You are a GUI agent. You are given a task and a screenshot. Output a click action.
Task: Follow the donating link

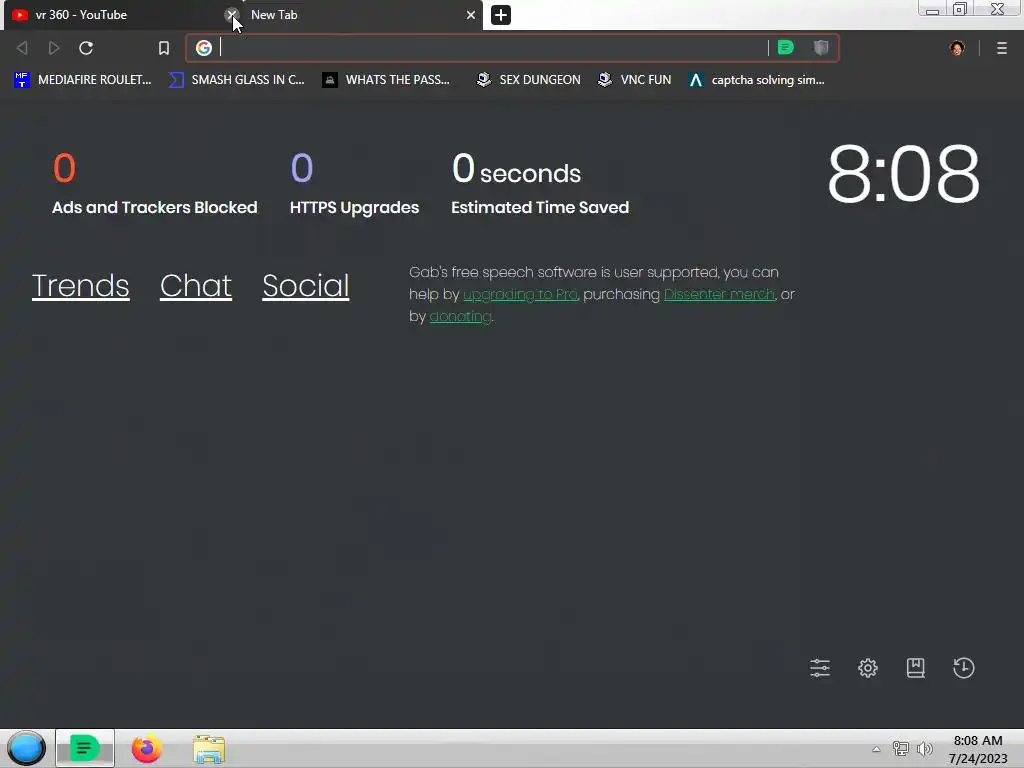460,317
